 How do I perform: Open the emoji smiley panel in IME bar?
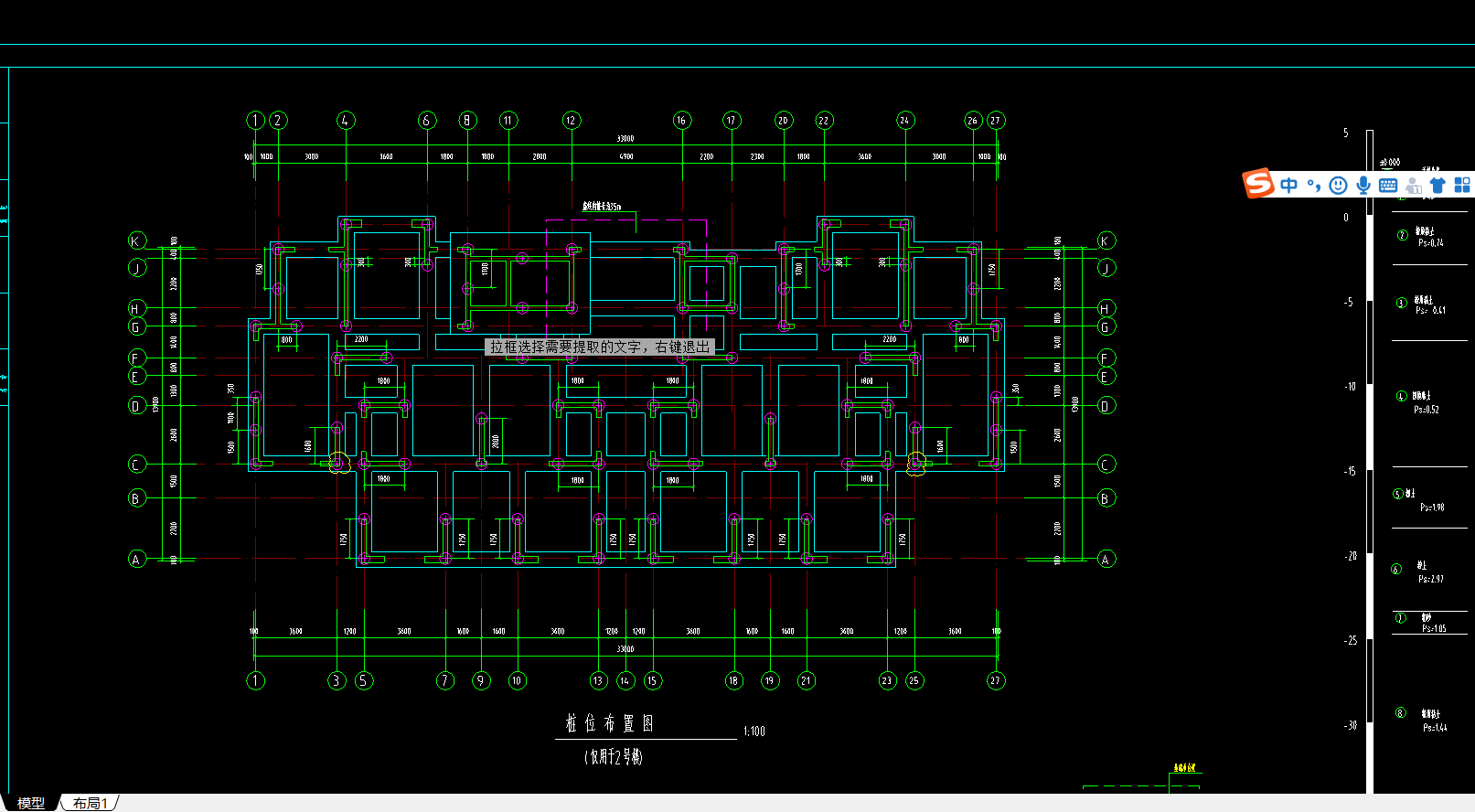[x=1338, y=186]
